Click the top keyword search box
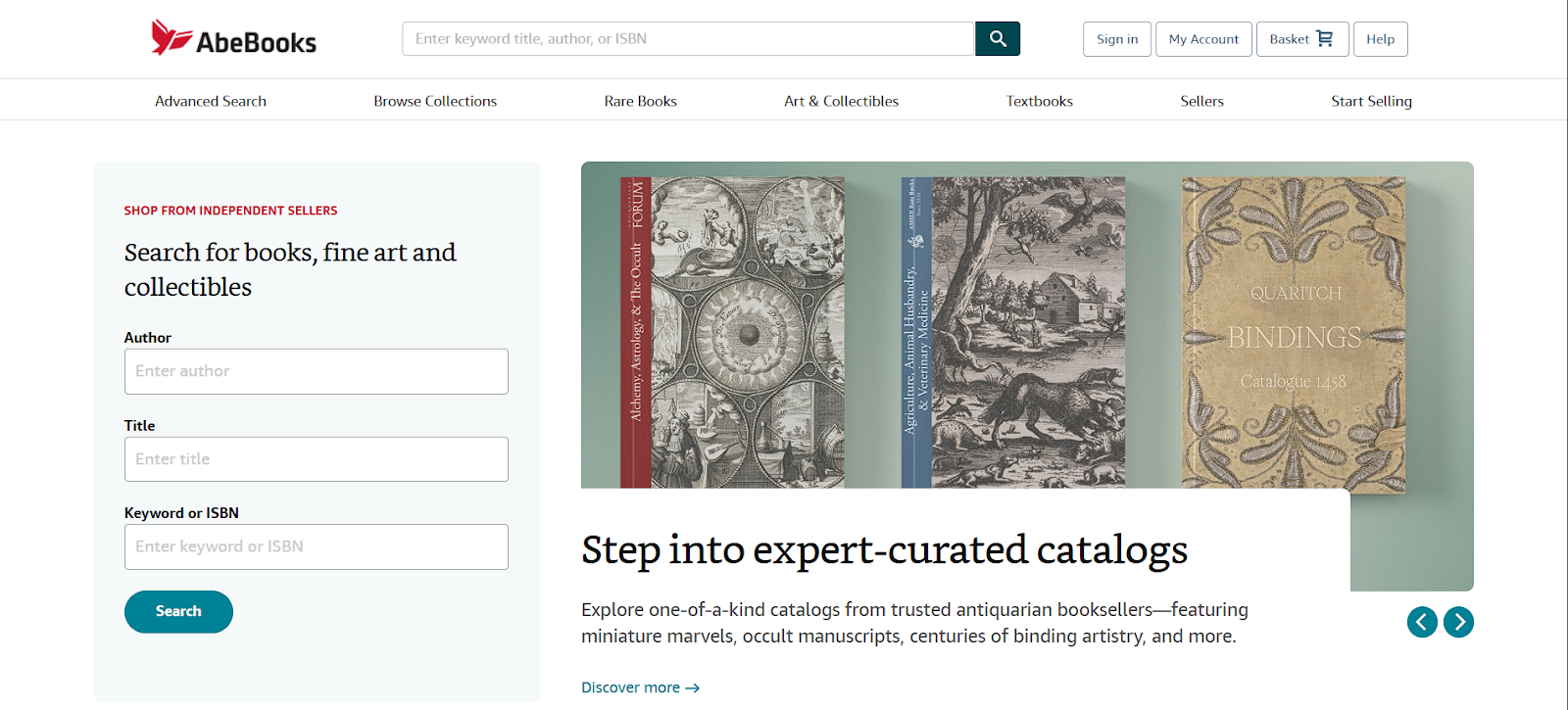 point(688,39)
